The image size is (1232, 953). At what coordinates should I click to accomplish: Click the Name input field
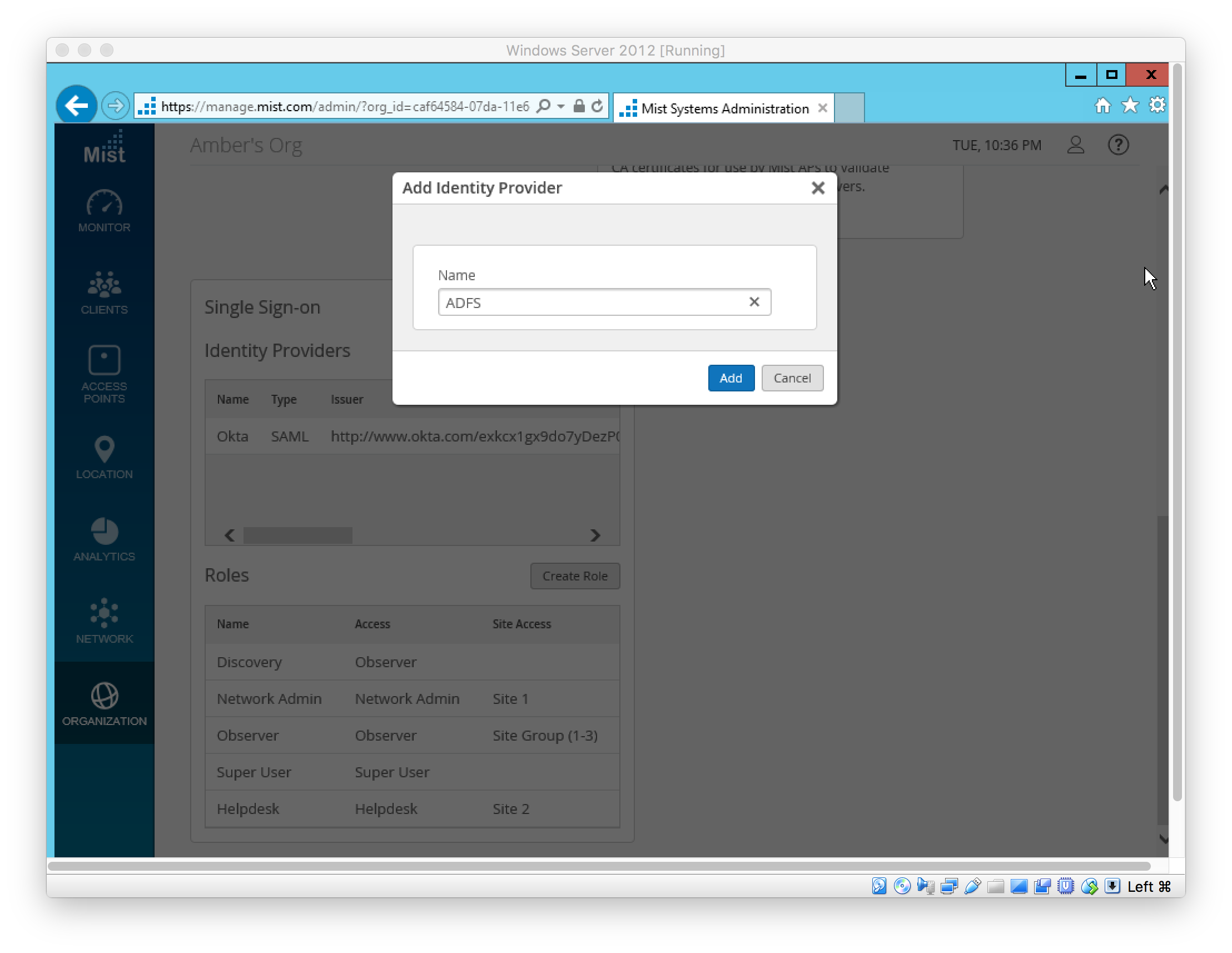(592, 302)
